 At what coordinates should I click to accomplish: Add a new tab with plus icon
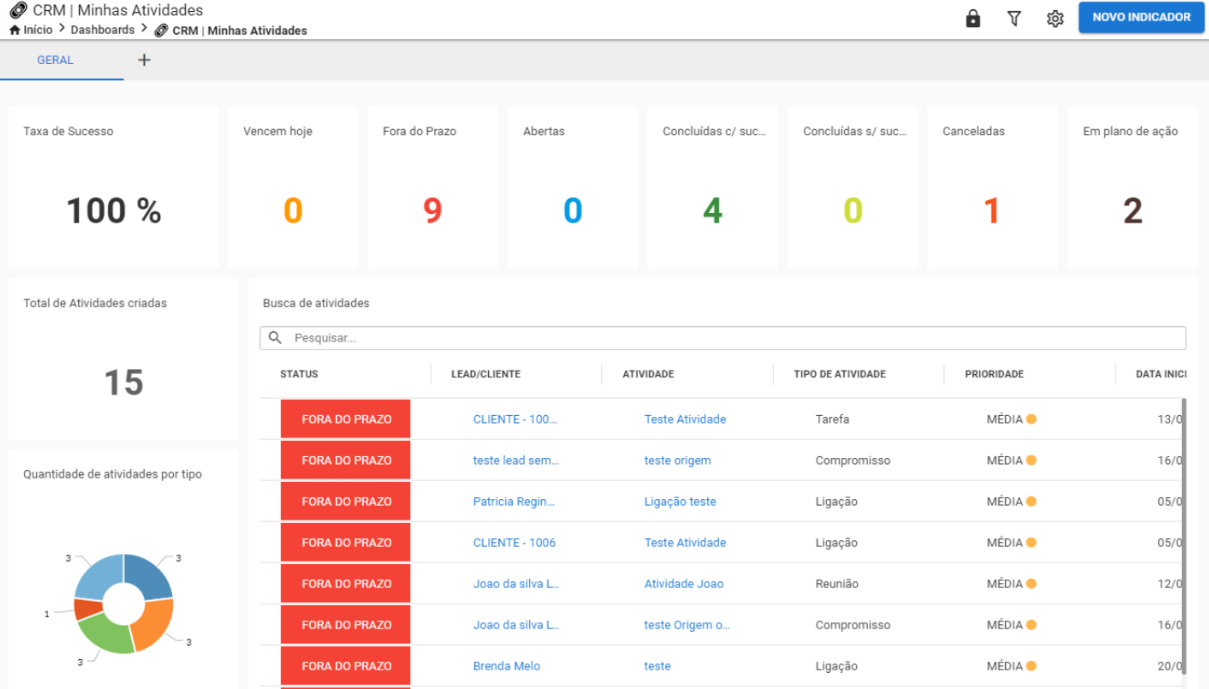pyautogui.click(x=144, y=60)
